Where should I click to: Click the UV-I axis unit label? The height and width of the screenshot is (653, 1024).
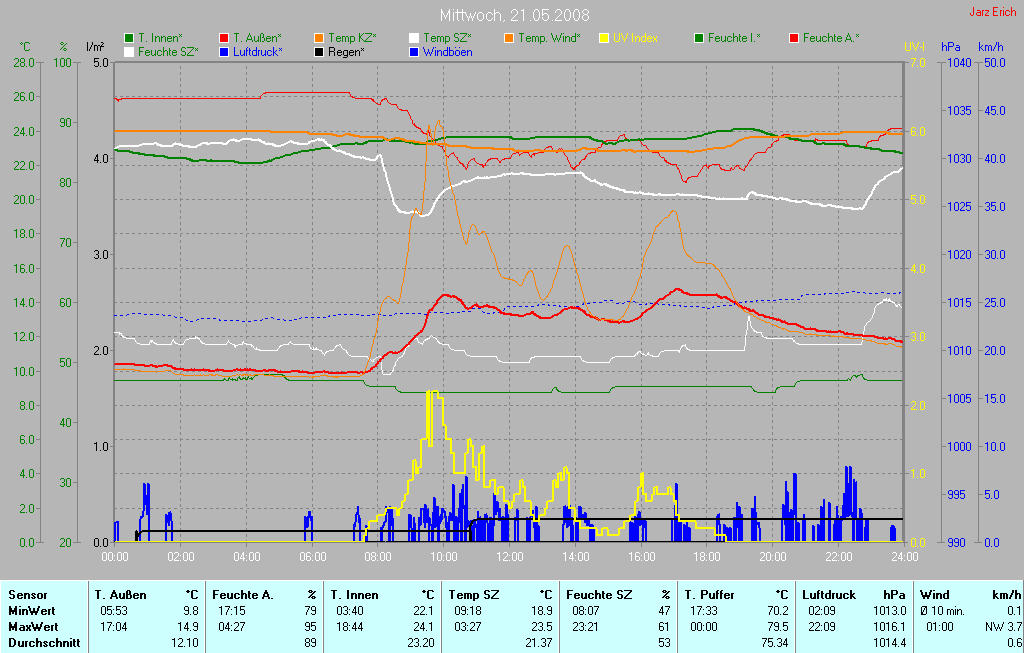click(x=916, y=47)
